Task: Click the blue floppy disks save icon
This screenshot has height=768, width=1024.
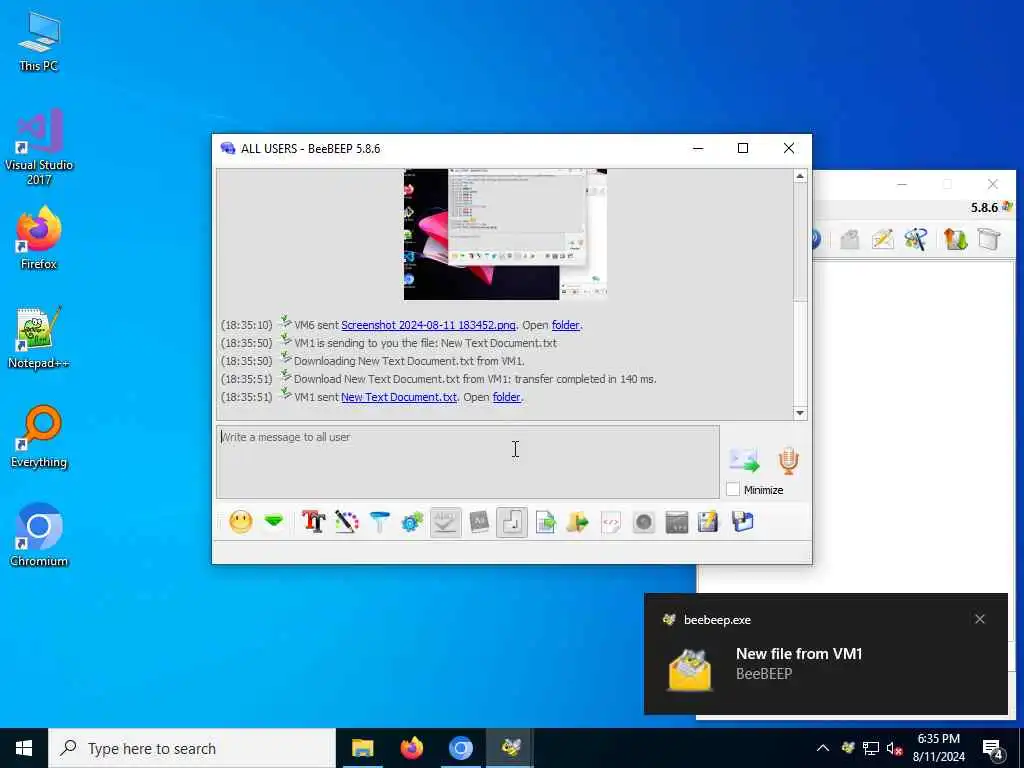Action: coord(743,521)
